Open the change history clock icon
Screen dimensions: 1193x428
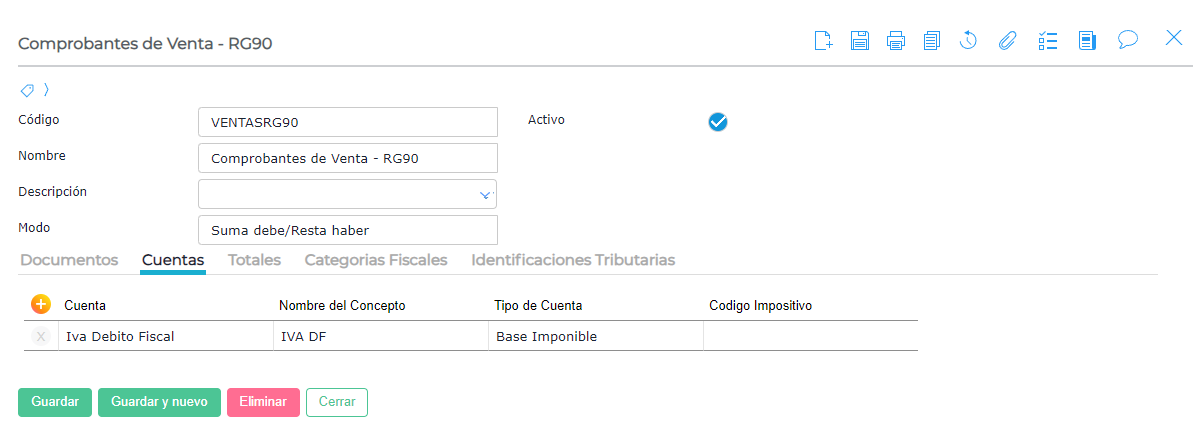pos(968,40)
